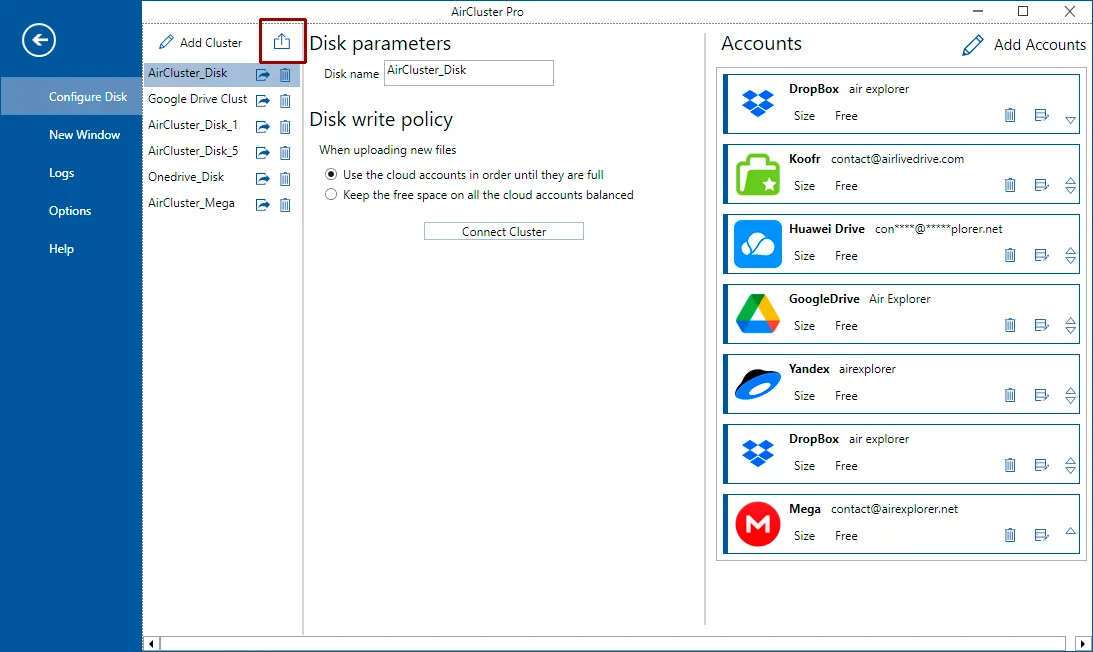Click edit icon on Huawei Drive account
Image resolution: width=1093 pixels, height=652 pixels.
[1041, 255]
